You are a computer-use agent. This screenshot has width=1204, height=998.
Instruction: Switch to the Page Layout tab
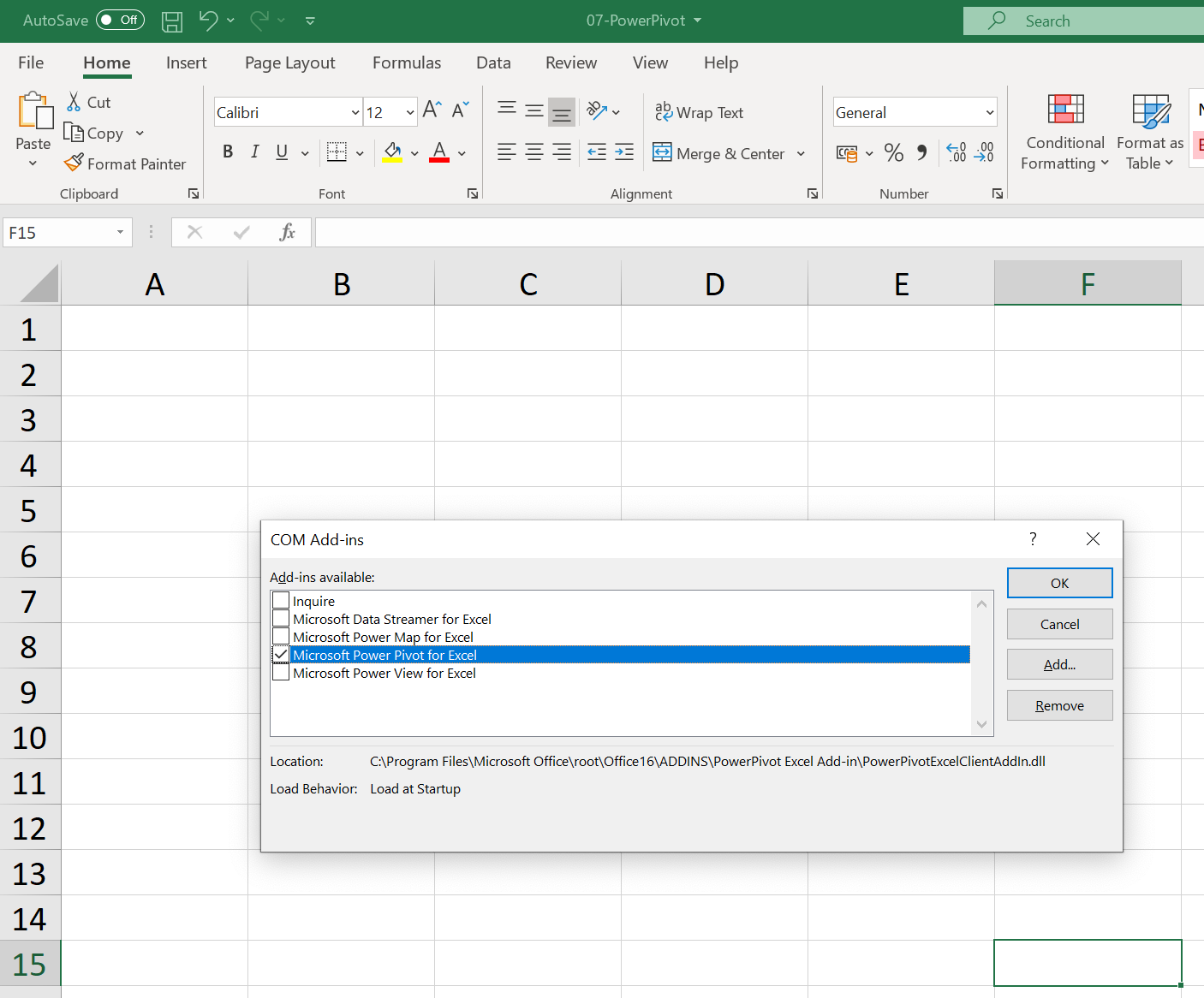[290, 62]
